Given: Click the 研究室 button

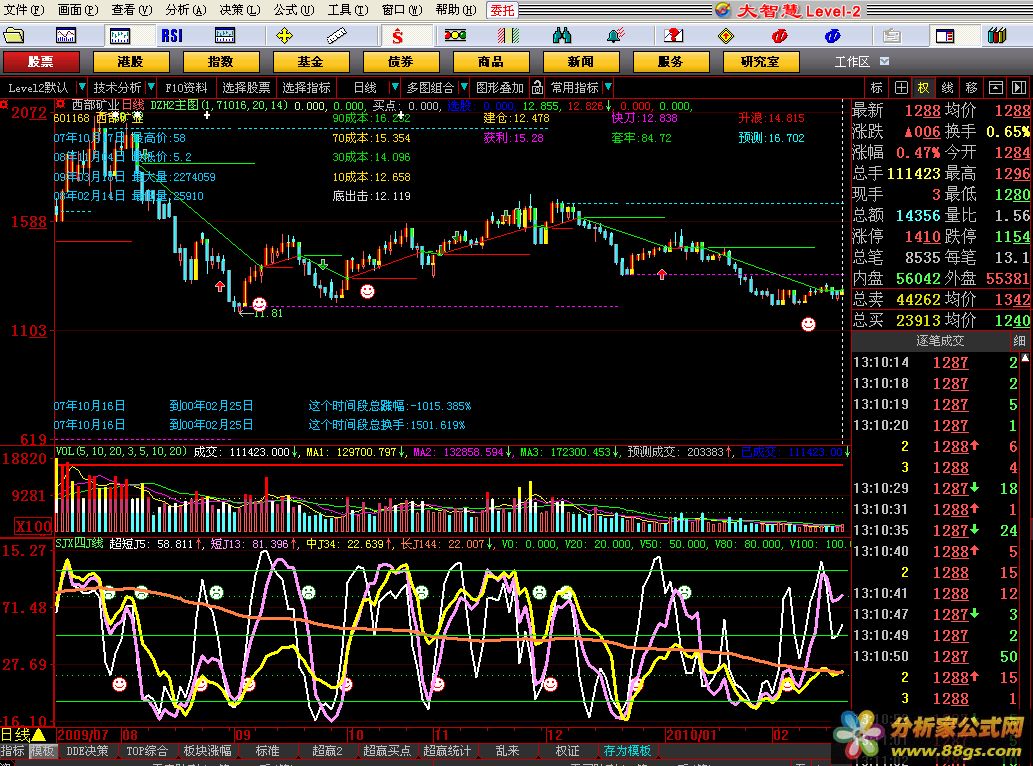Looking at the screenshot, I should tap(760, 61).
